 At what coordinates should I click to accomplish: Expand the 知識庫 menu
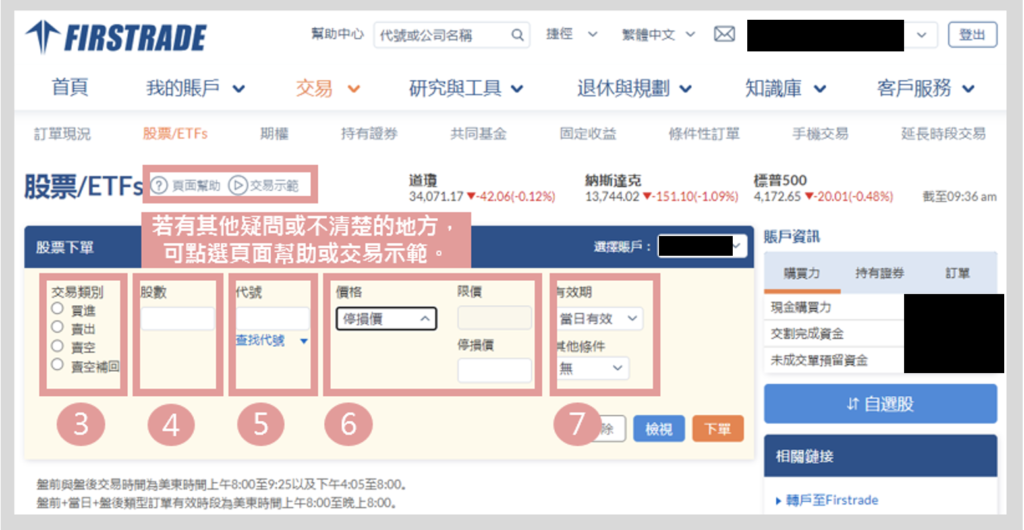pos(786,88)
